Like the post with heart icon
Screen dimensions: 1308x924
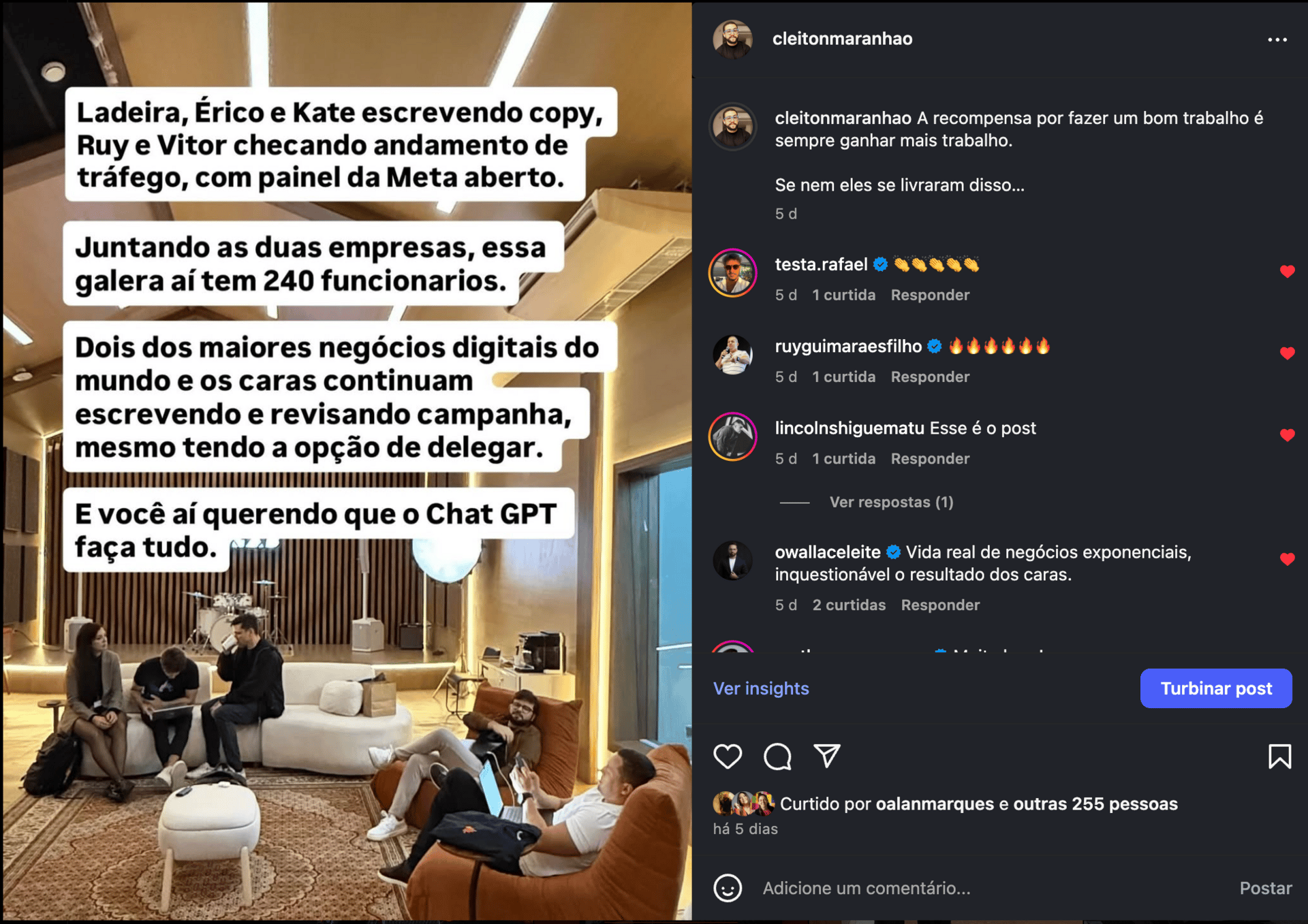pos(728,756)
